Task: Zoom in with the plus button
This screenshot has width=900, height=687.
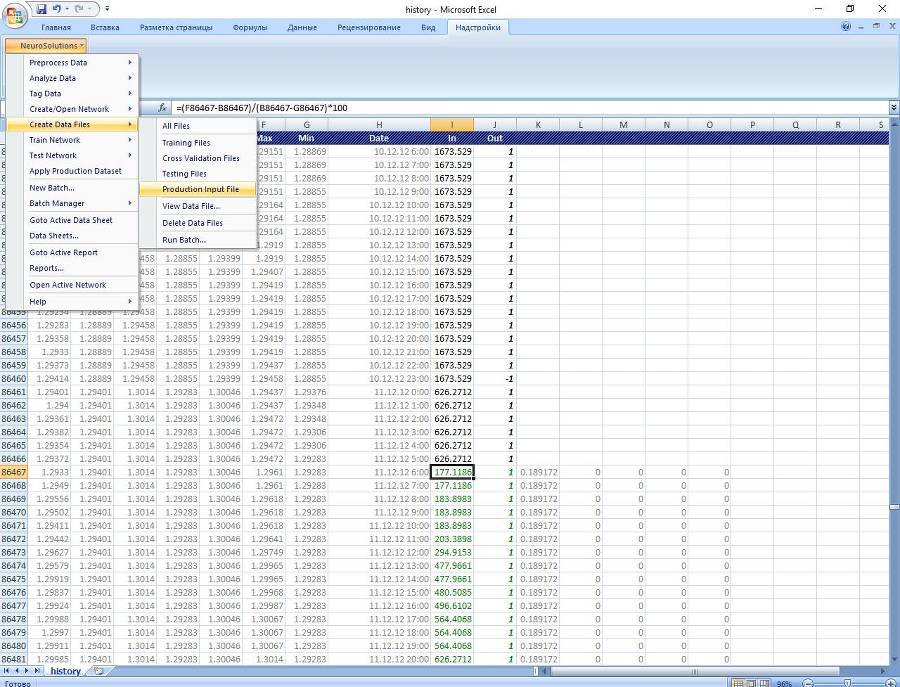Action: click(x=891, y=683)
